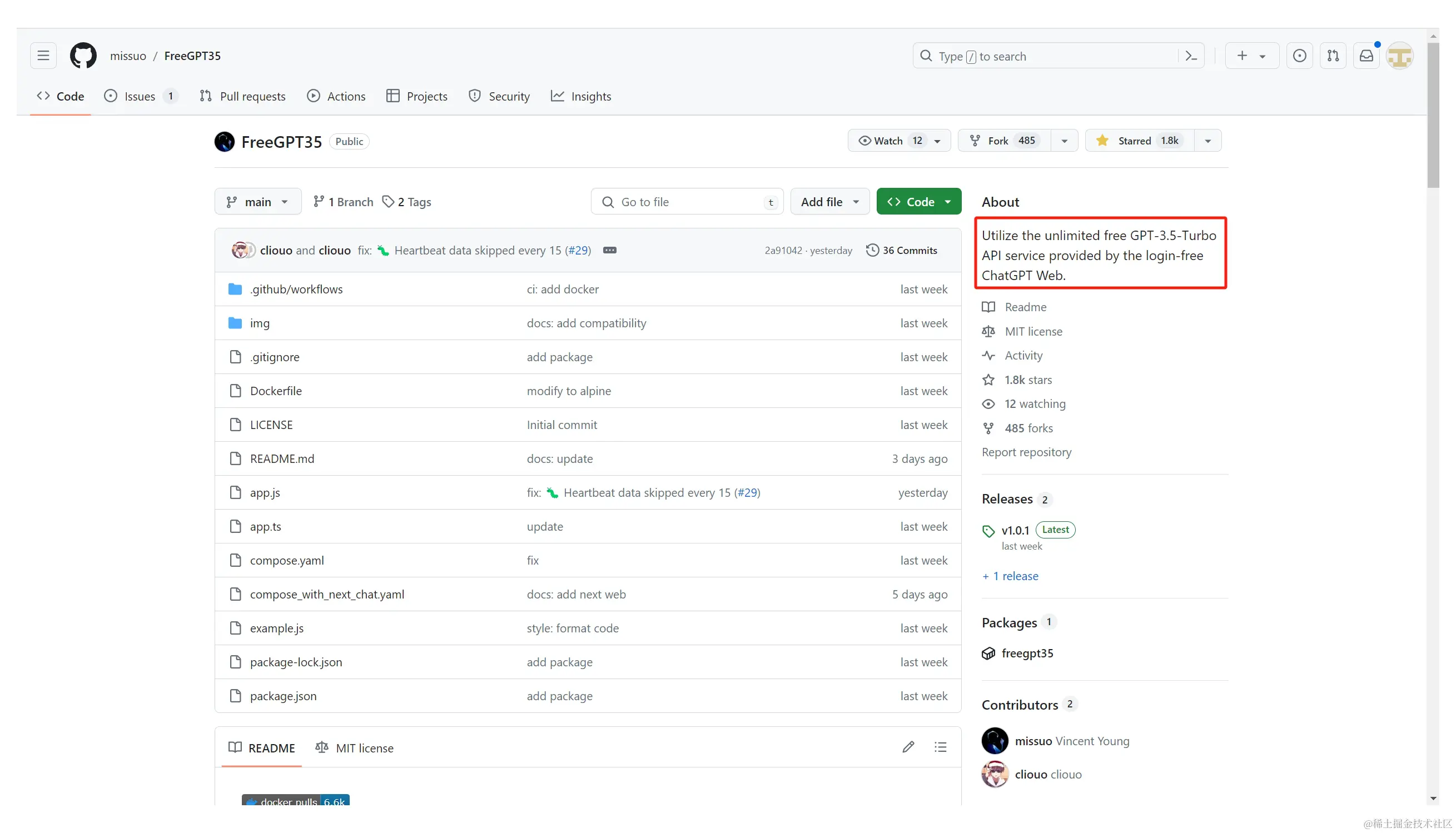Switch to the Pull requests tab
1456x833 pixels.
(x=242, y=96)
